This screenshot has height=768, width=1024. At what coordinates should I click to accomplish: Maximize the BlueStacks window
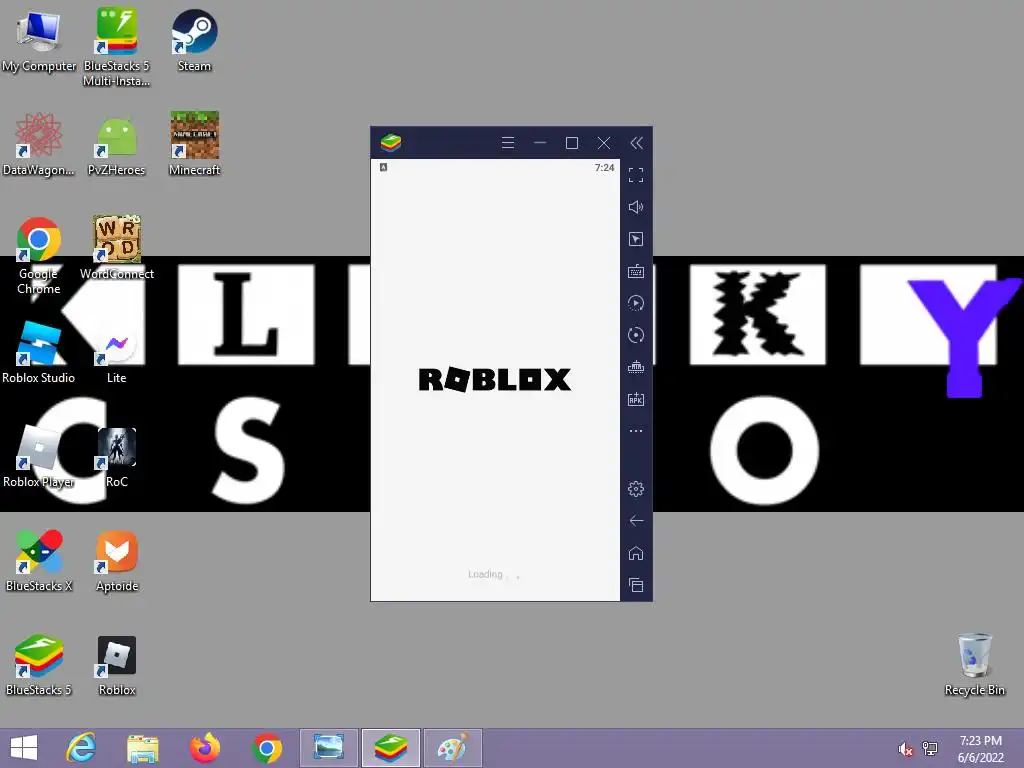[571, 143]
